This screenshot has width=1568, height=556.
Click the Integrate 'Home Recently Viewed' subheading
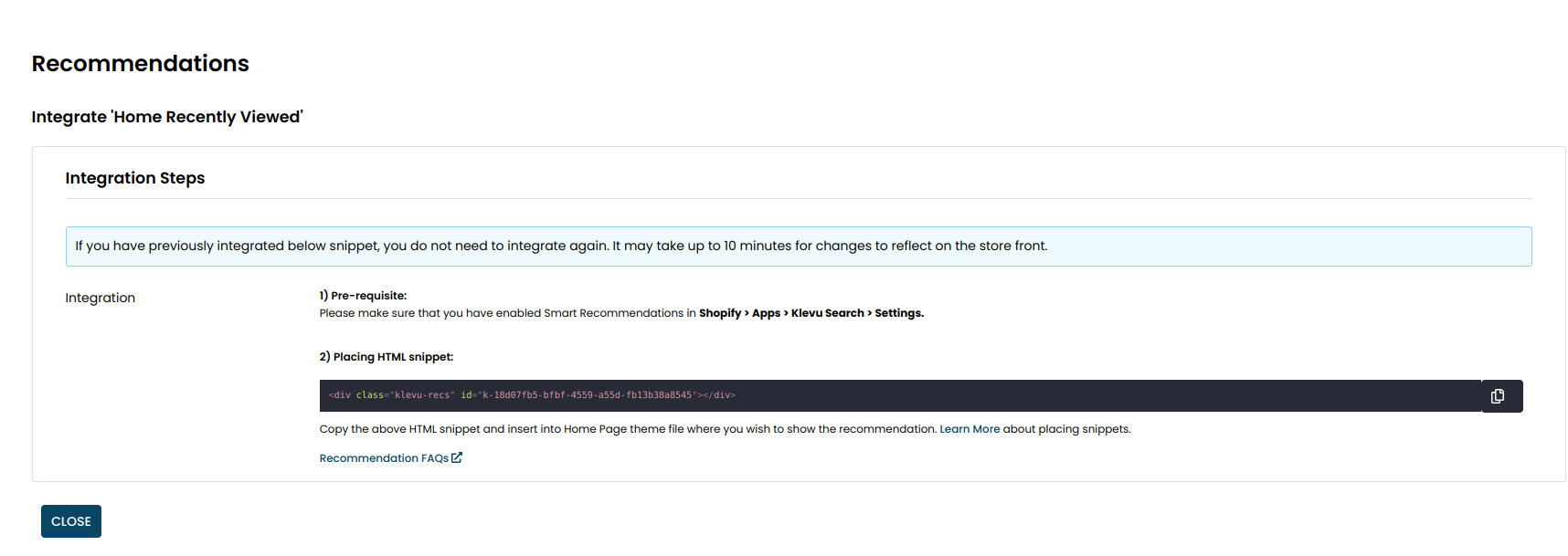[167, 117]
